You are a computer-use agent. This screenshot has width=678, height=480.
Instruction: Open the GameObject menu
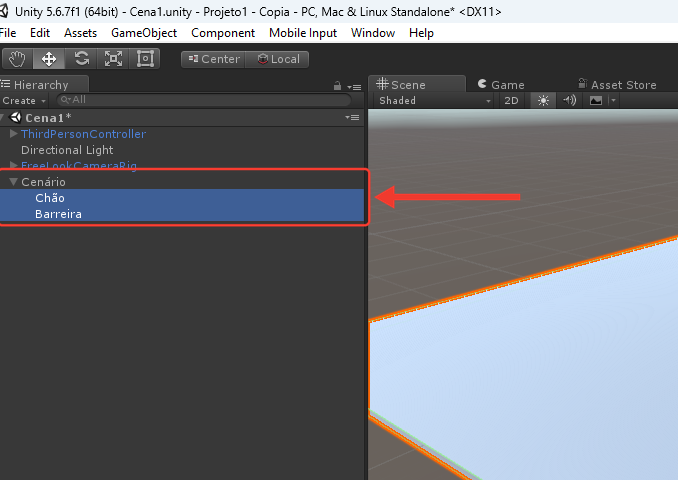pyautogui.click(x=144, y=33)
